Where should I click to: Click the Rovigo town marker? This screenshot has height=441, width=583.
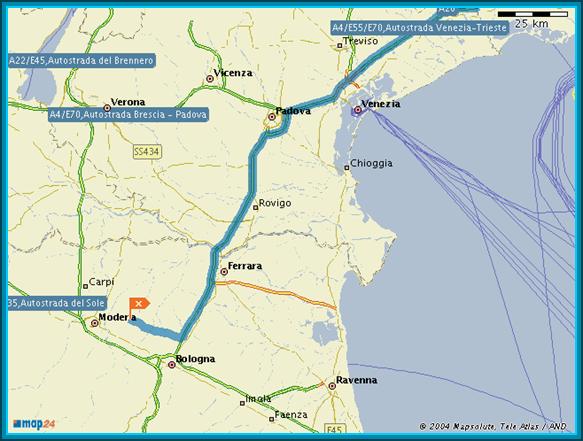pos(255,207)
